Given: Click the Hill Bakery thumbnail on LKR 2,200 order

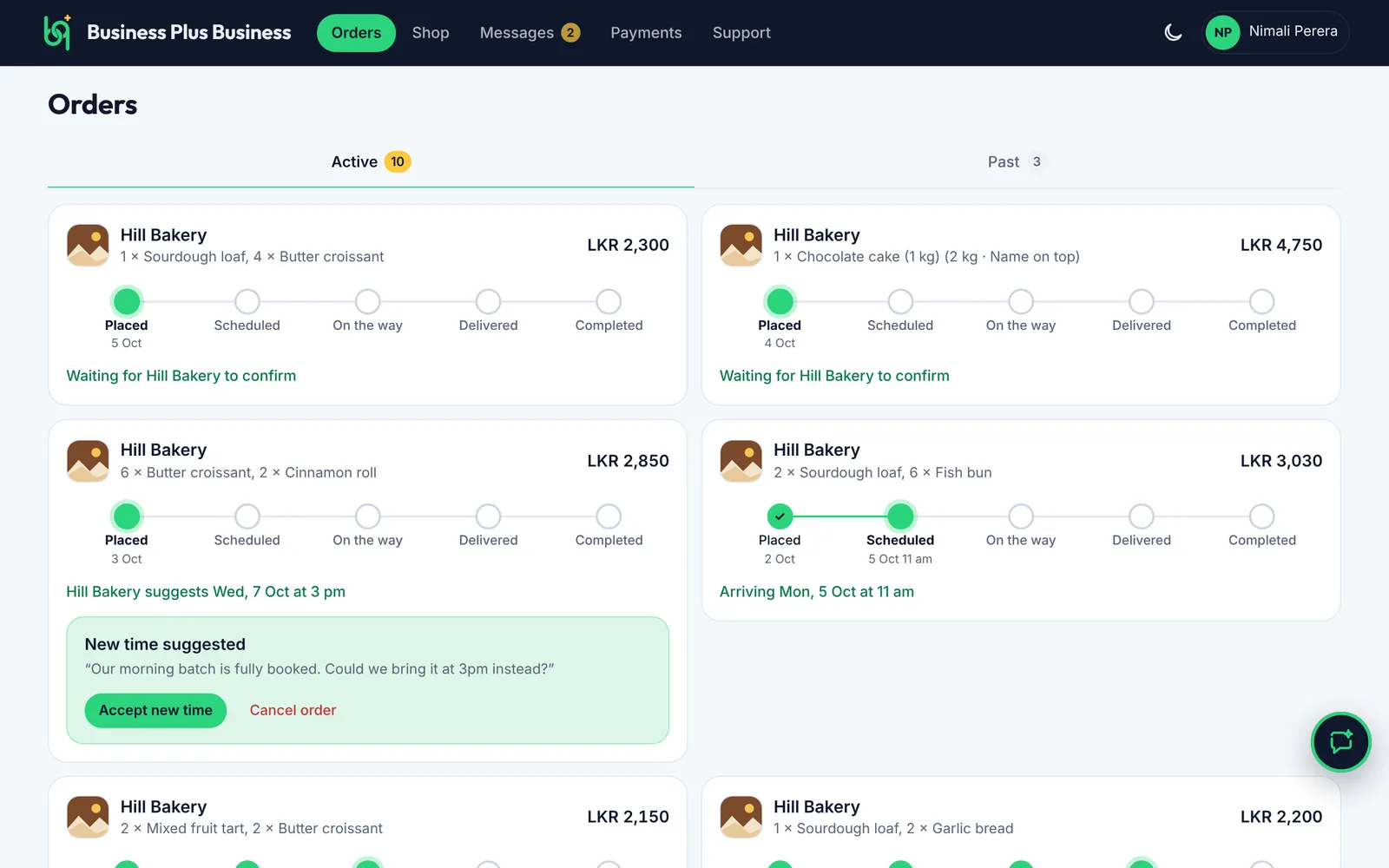Looking at the screenshot, I should pos(741,817).
